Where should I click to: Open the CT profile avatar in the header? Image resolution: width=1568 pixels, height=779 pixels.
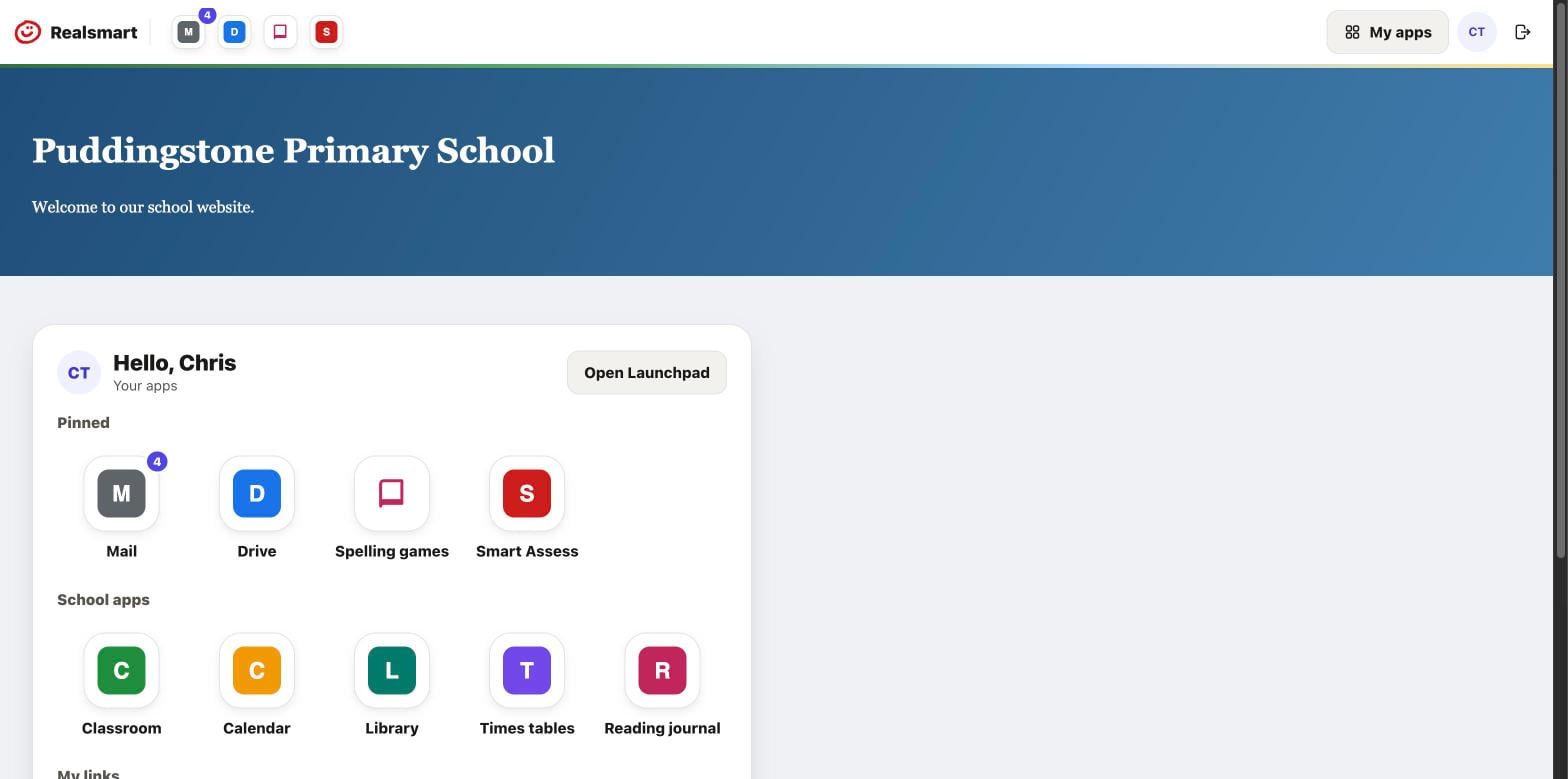pyautogui.click(x=1477, y=32)
